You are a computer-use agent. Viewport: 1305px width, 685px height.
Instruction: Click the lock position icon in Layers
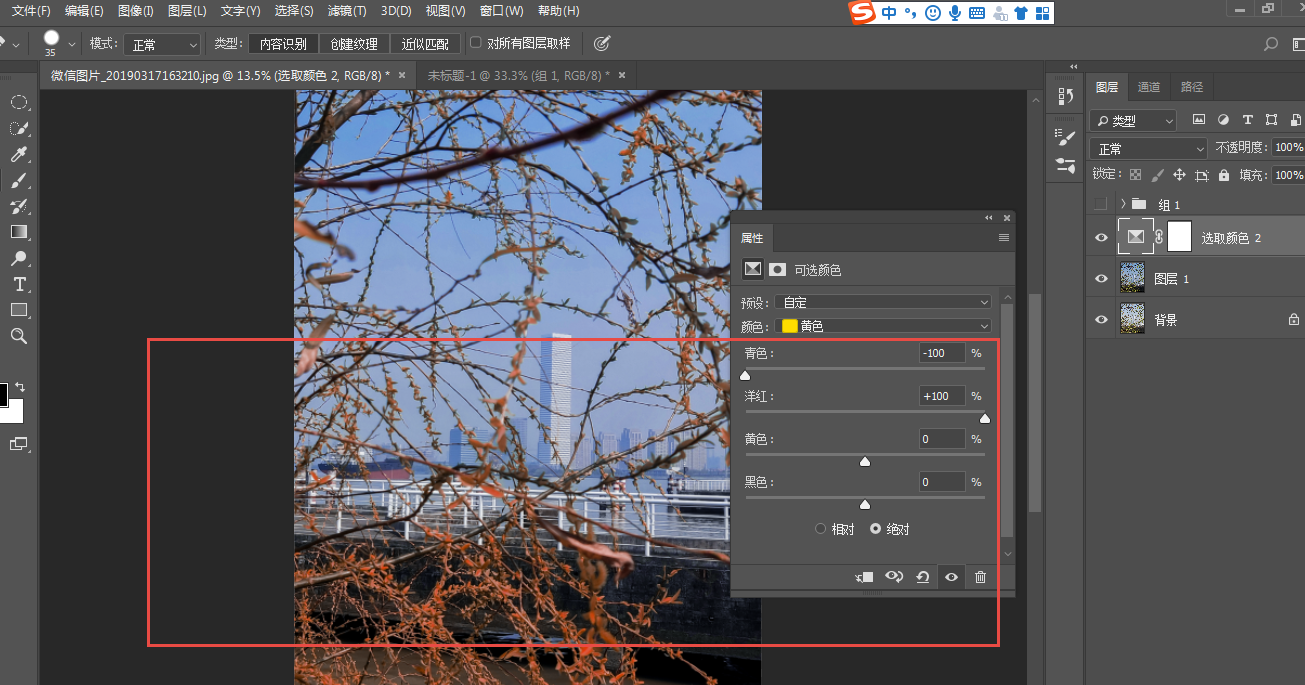[1179, 175]
